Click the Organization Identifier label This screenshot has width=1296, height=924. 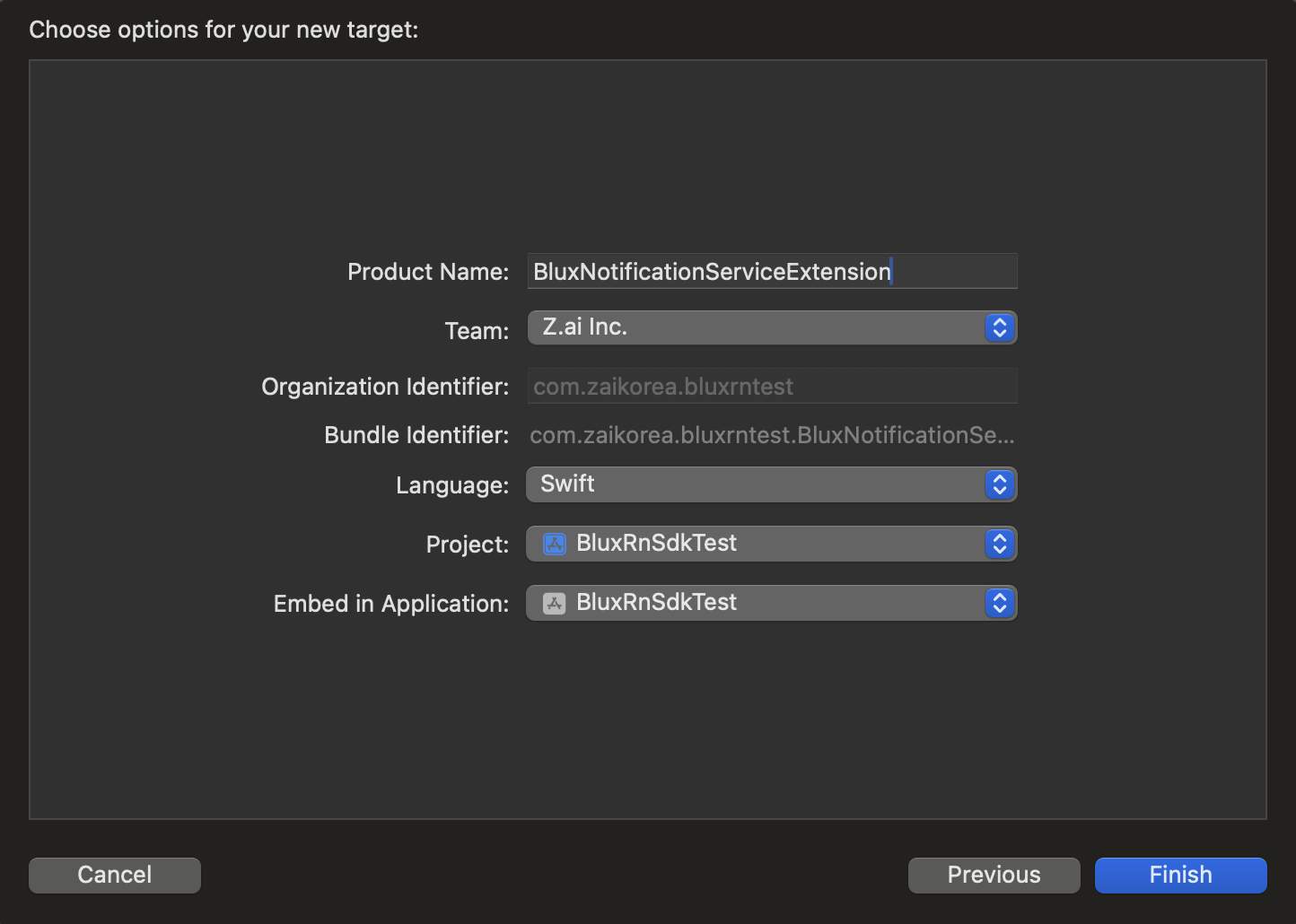pyautogui.click(x=385, y=387)
